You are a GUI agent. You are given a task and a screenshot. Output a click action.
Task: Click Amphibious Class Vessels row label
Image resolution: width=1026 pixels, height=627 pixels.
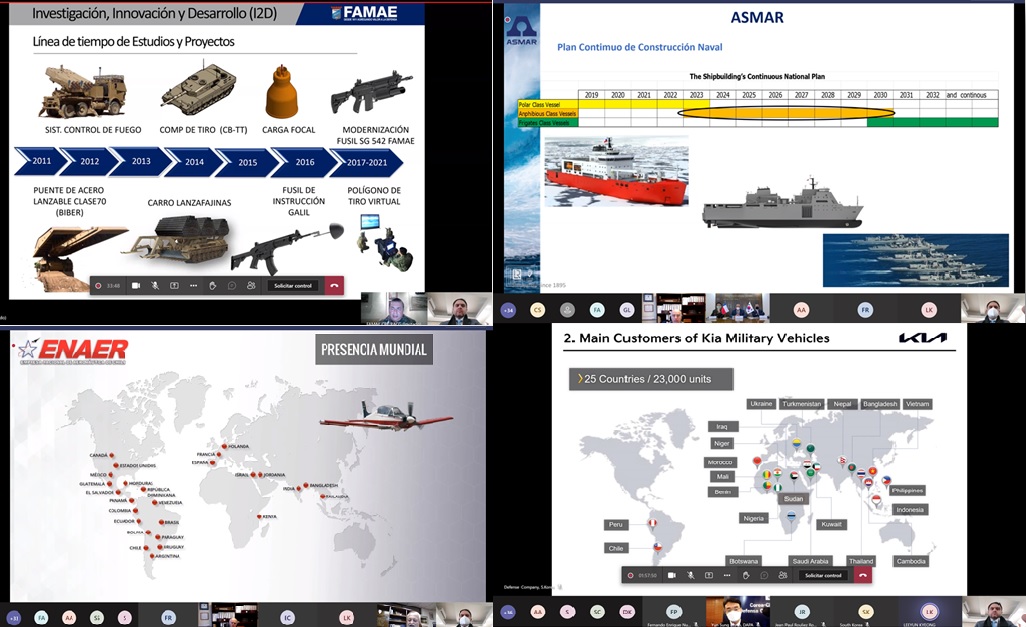(548, 113)
